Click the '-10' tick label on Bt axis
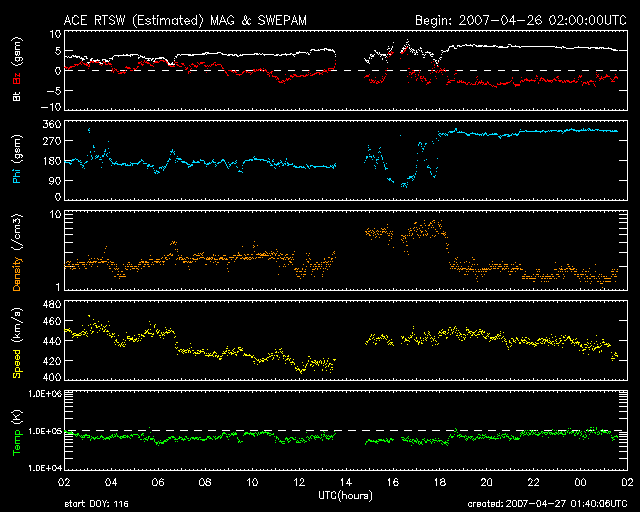Viewport: 640px width, 512px height. click(x=51, y=107)
